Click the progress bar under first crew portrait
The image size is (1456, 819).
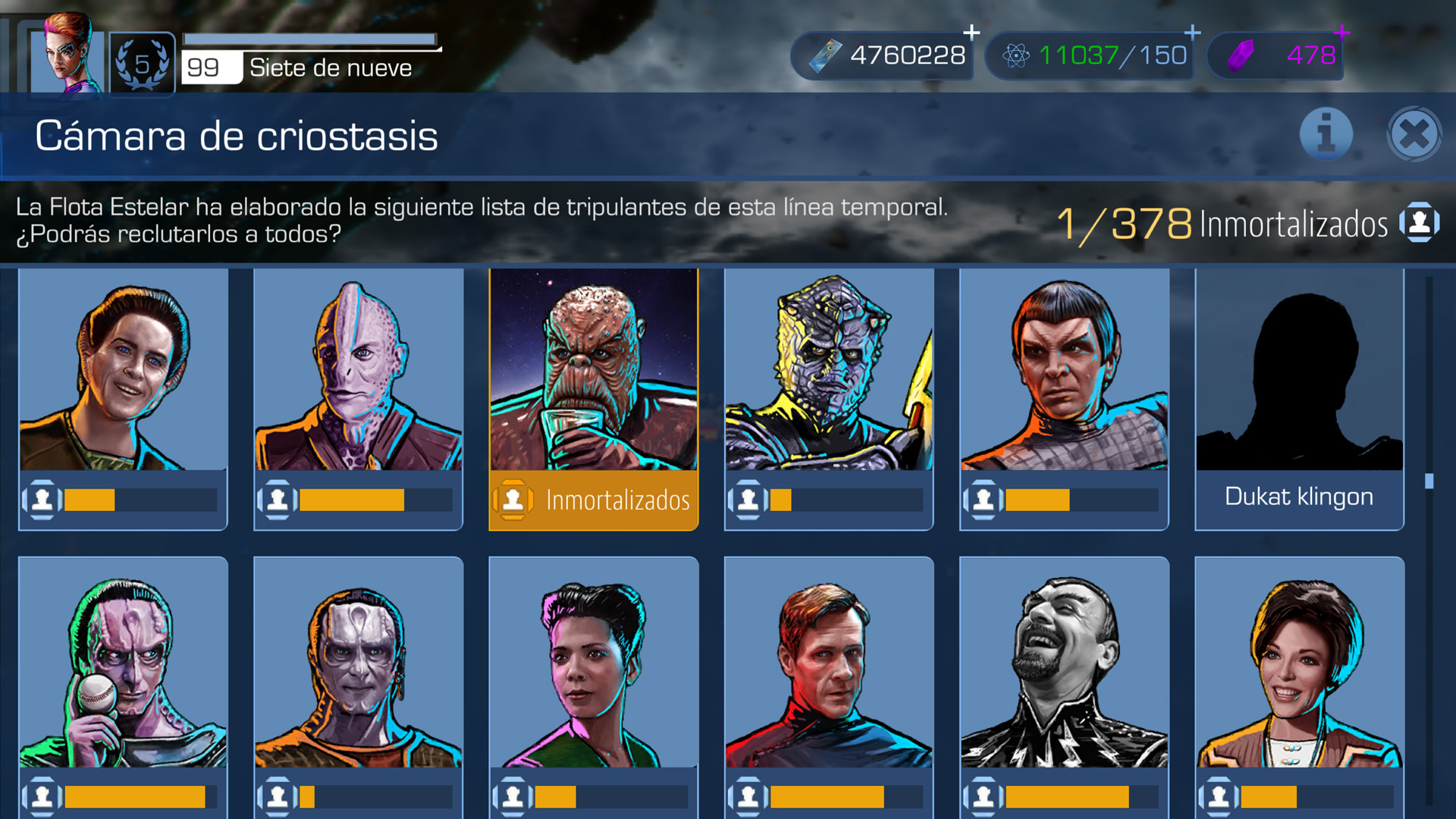141,500
